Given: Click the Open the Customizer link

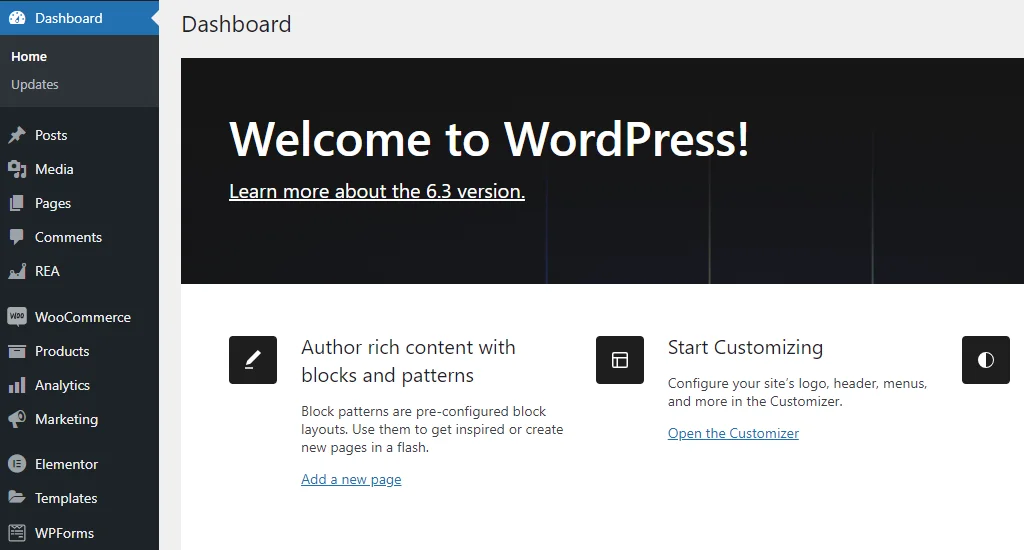Looking at the screenshot, I should click(x=733, y=433).
